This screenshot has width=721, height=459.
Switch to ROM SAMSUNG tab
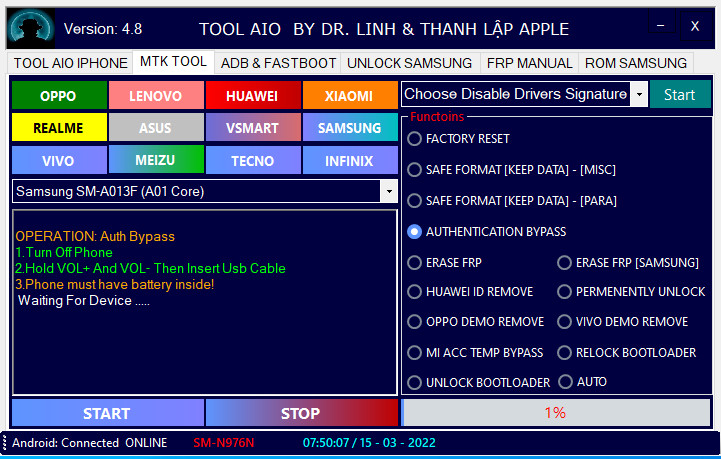point(636,63)
